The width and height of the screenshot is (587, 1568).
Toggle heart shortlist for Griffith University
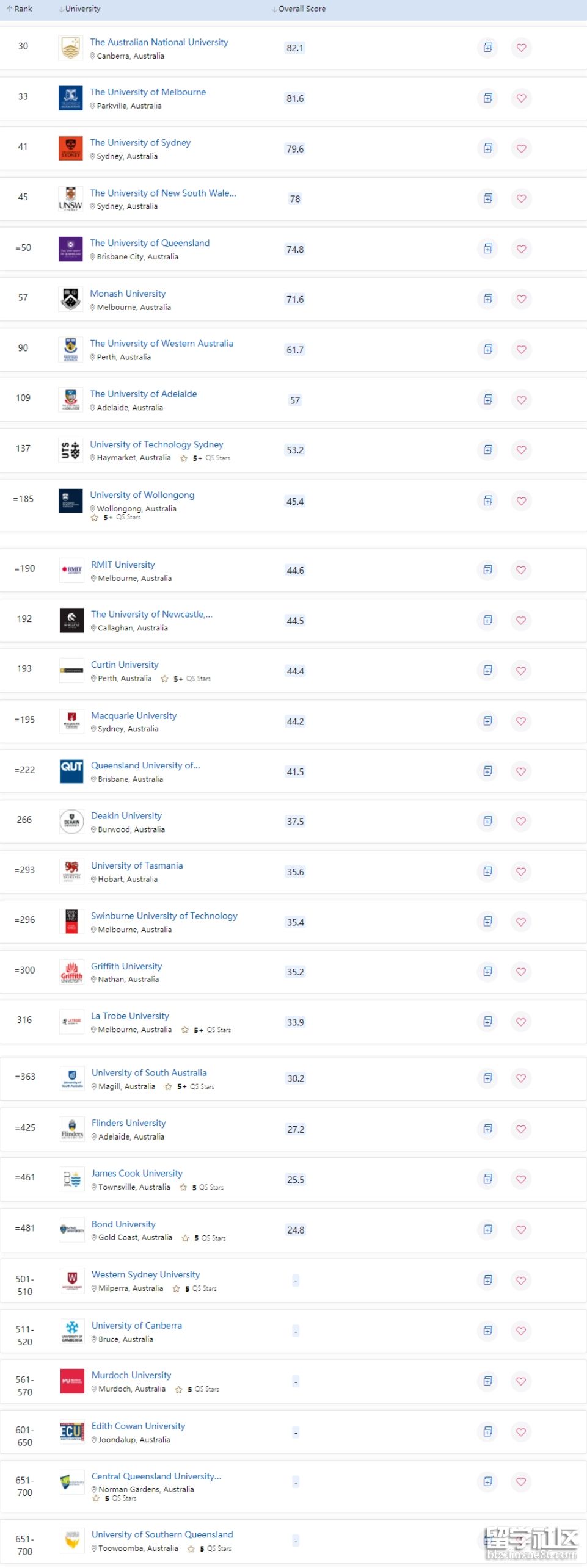(521, 972)
